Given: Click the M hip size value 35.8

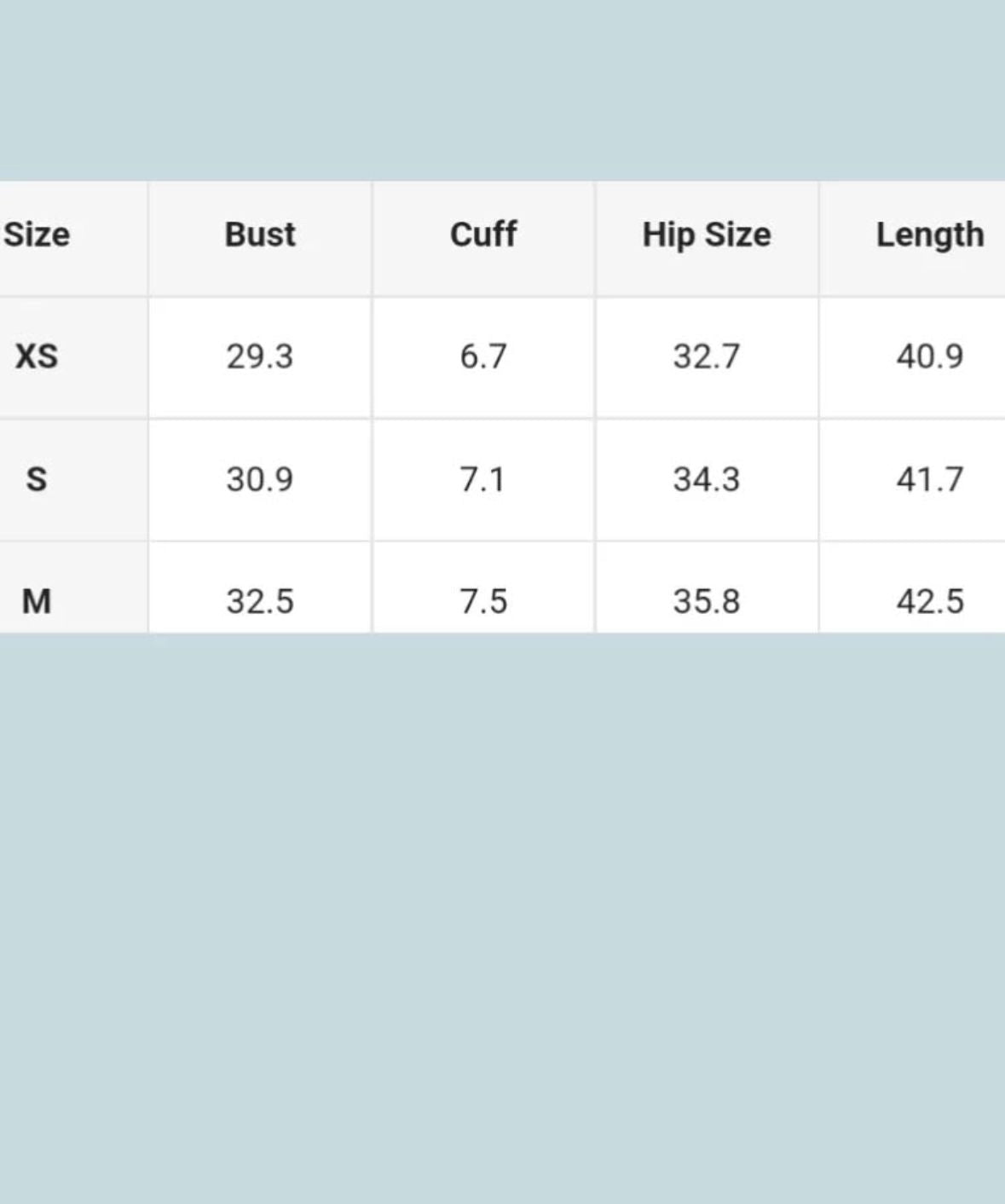Looking at the screenshot, I should click(707, 601).
